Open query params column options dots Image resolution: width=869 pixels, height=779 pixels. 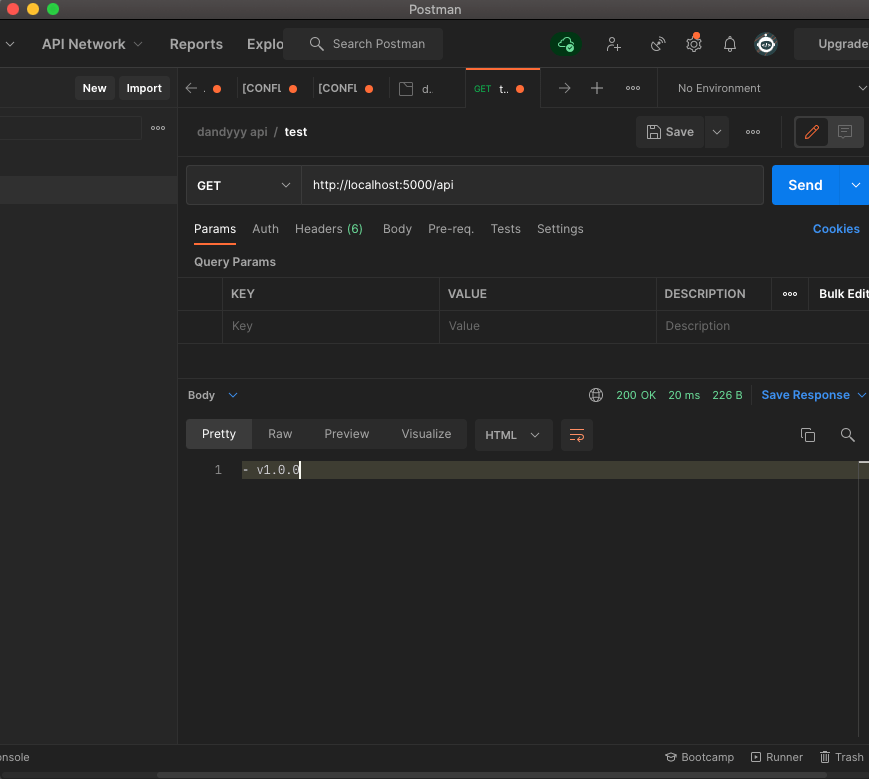790,294
